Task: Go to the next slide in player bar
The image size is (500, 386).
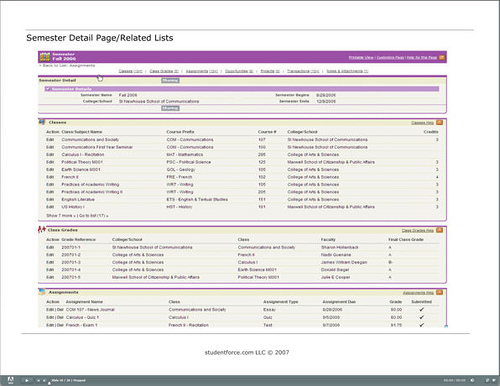Action: (44, 380)
